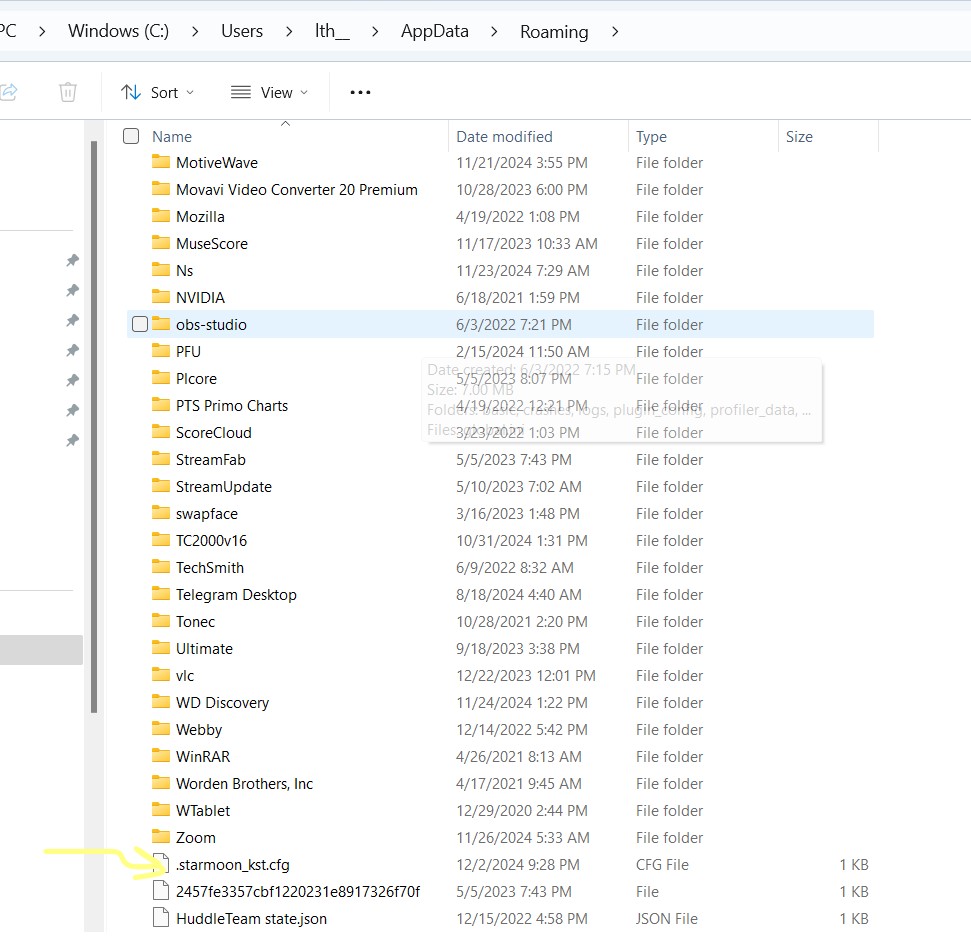The width and height of the screenshot is (971, 946).
Task: Navigate to AppData in the breadcrumb
Action: [435, 31]
